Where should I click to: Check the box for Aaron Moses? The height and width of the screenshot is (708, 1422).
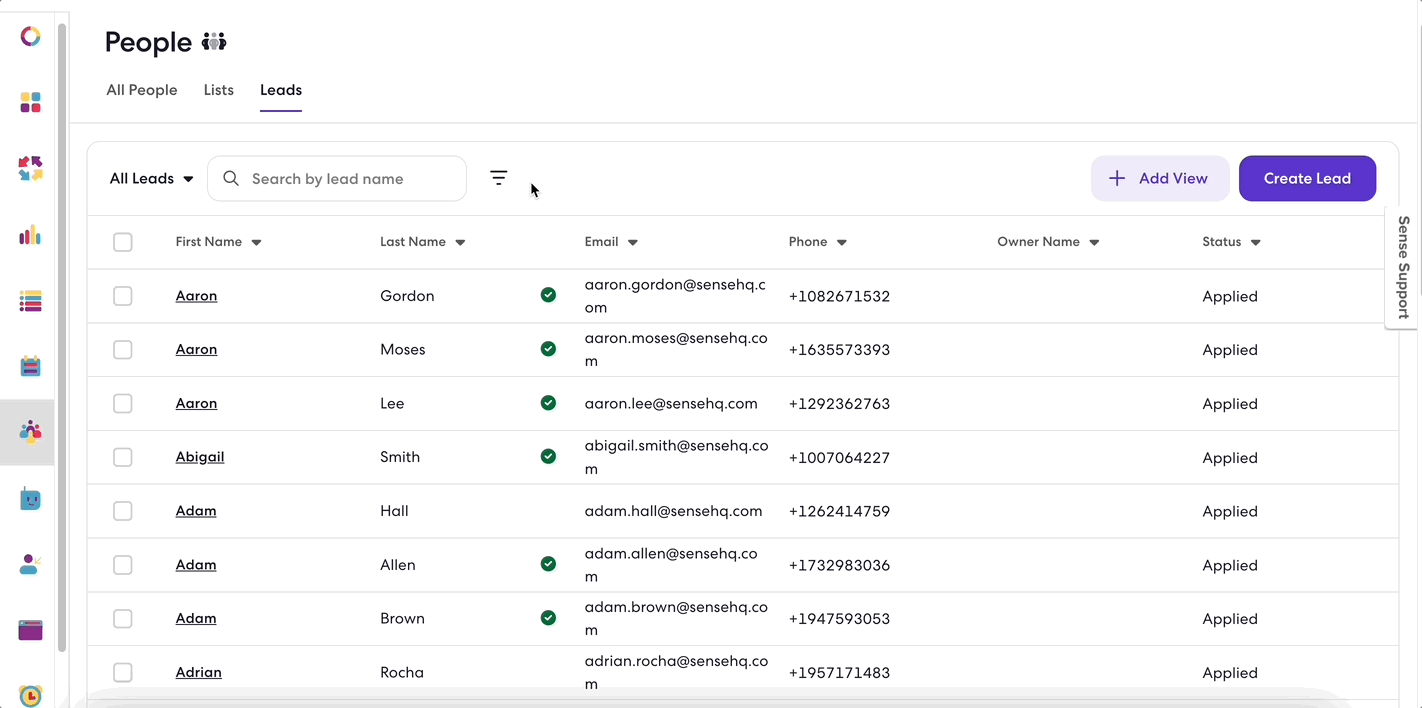click(x=123, y=350)
